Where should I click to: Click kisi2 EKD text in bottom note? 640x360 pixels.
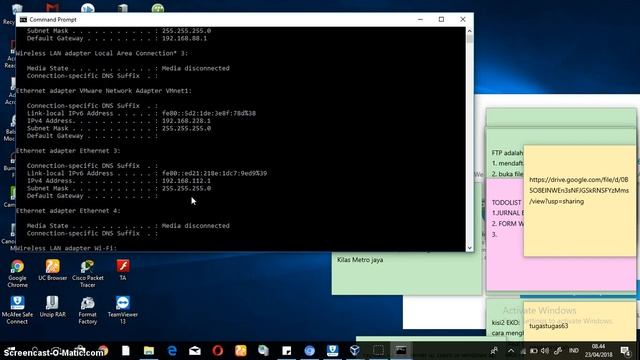506,322
